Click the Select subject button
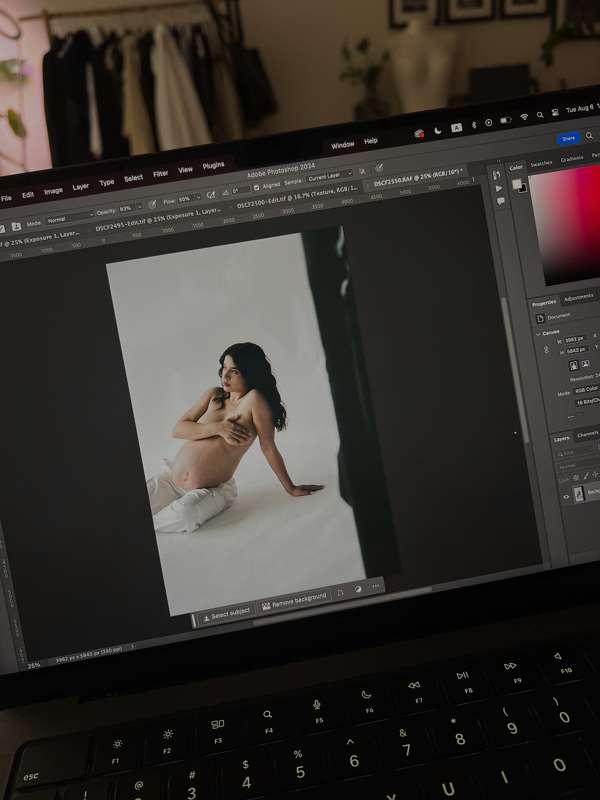The height and width of the screenshot is (800, 600). pyautogui.click(x=226, y=615)
